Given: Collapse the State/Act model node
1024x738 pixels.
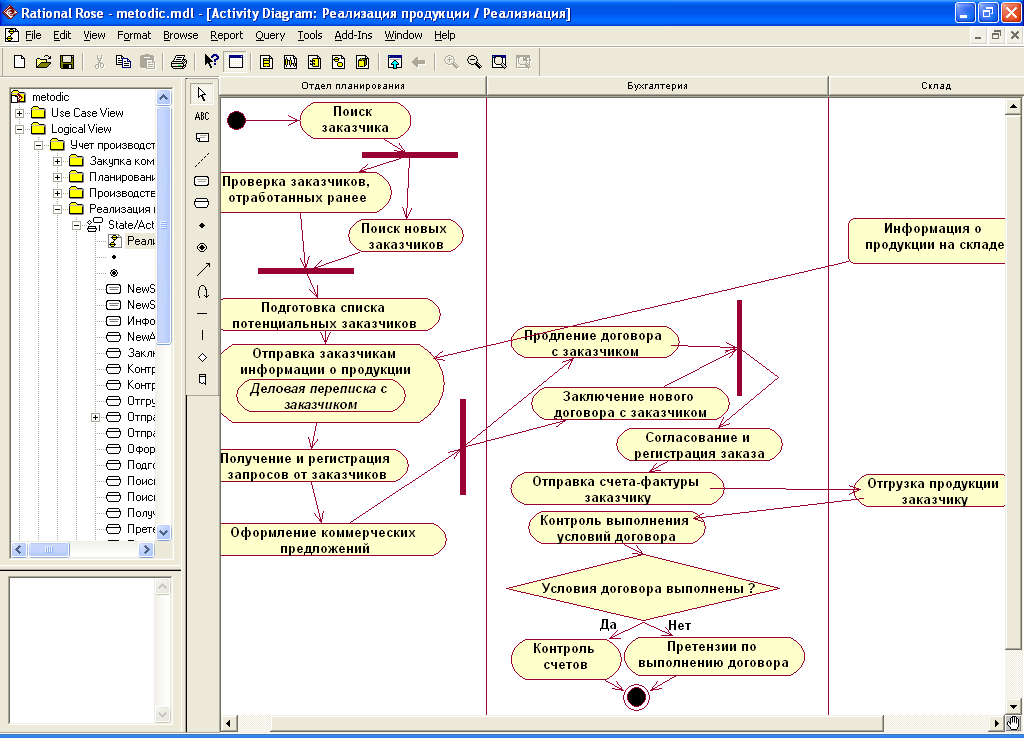Looking at the screenshot, I should coord(76,225).
